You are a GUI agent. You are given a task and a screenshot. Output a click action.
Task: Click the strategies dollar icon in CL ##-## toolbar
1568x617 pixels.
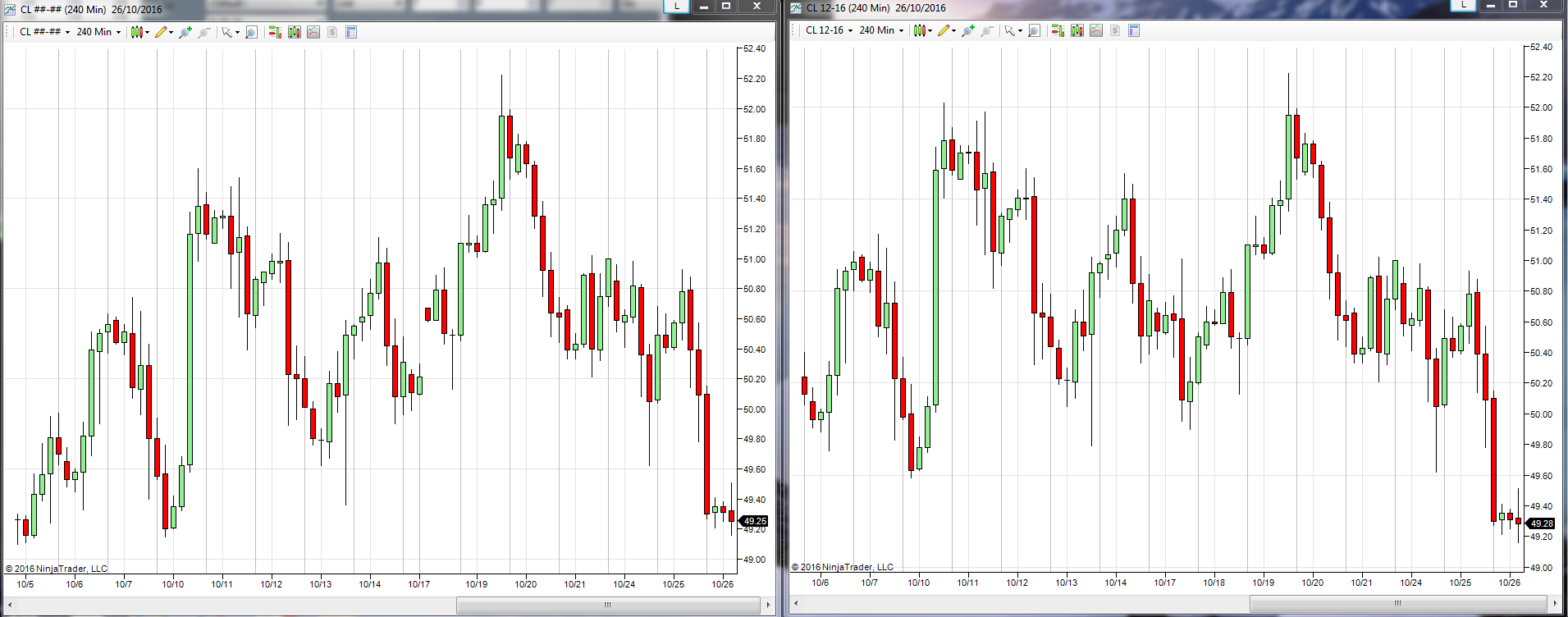coord(332,32)
